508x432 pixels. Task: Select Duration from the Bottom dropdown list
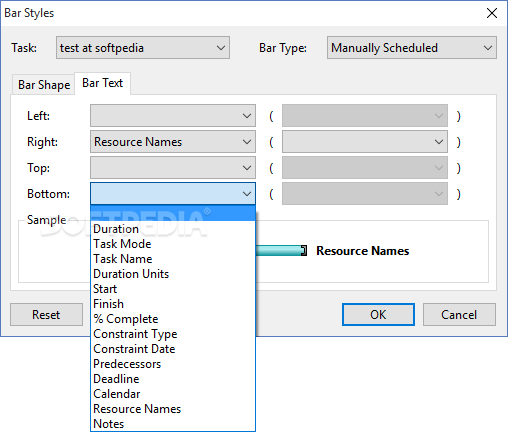pyautogui.click(x=173, y=229)
